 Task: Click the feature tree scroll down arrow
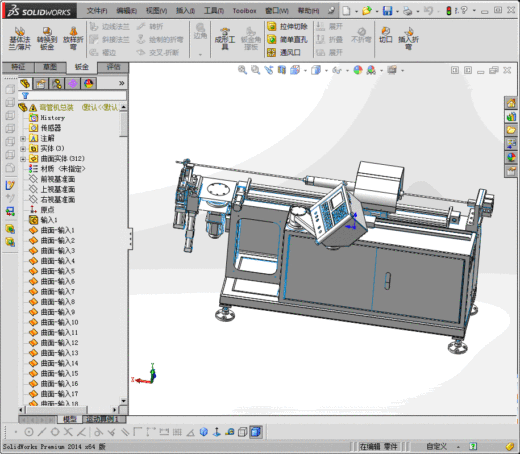point(124,401)
